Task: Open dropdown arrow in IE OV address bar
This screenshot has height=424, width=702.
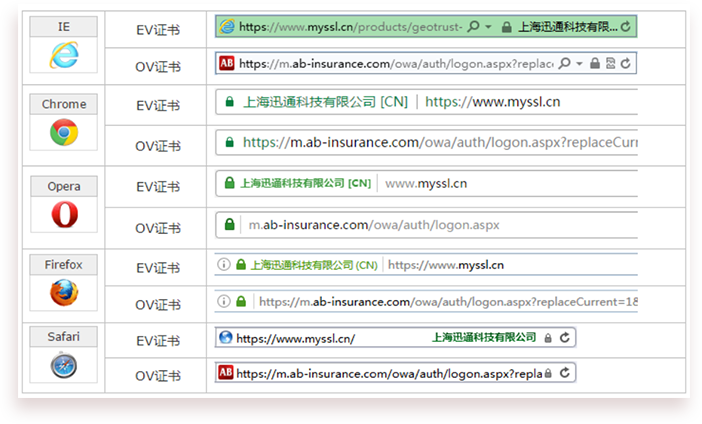Action: point(579,64)
